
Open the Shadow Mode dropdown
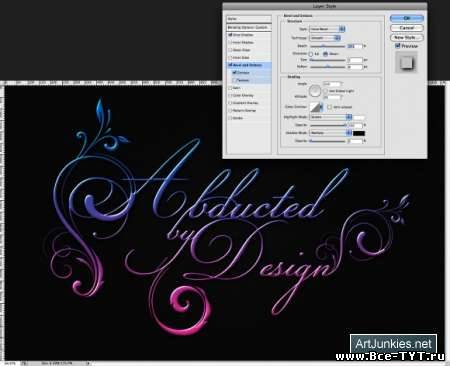(x=331, y=133)
